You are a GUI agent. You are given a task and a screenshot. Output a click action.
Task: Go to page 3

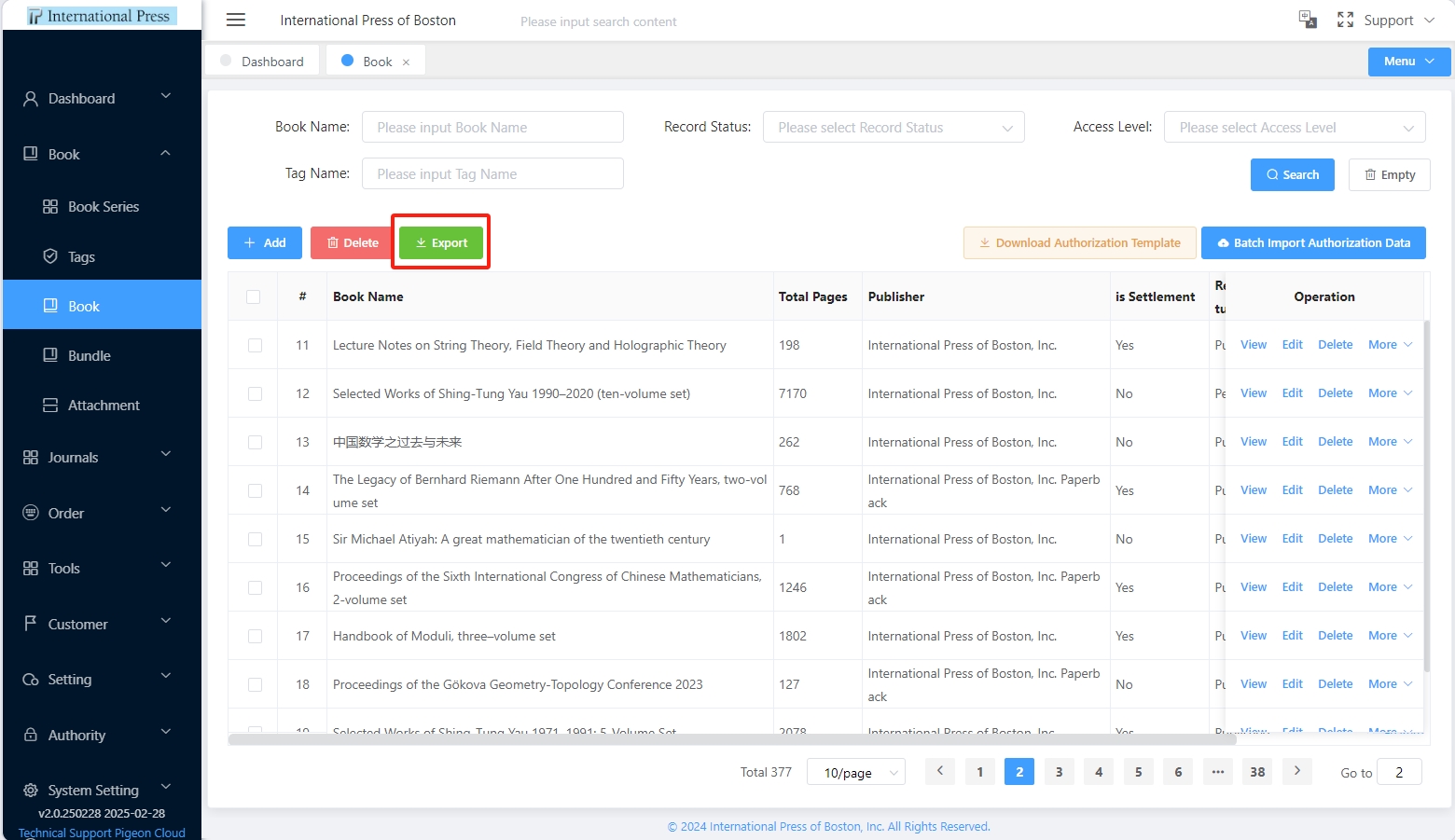(x=1059, y=772)
